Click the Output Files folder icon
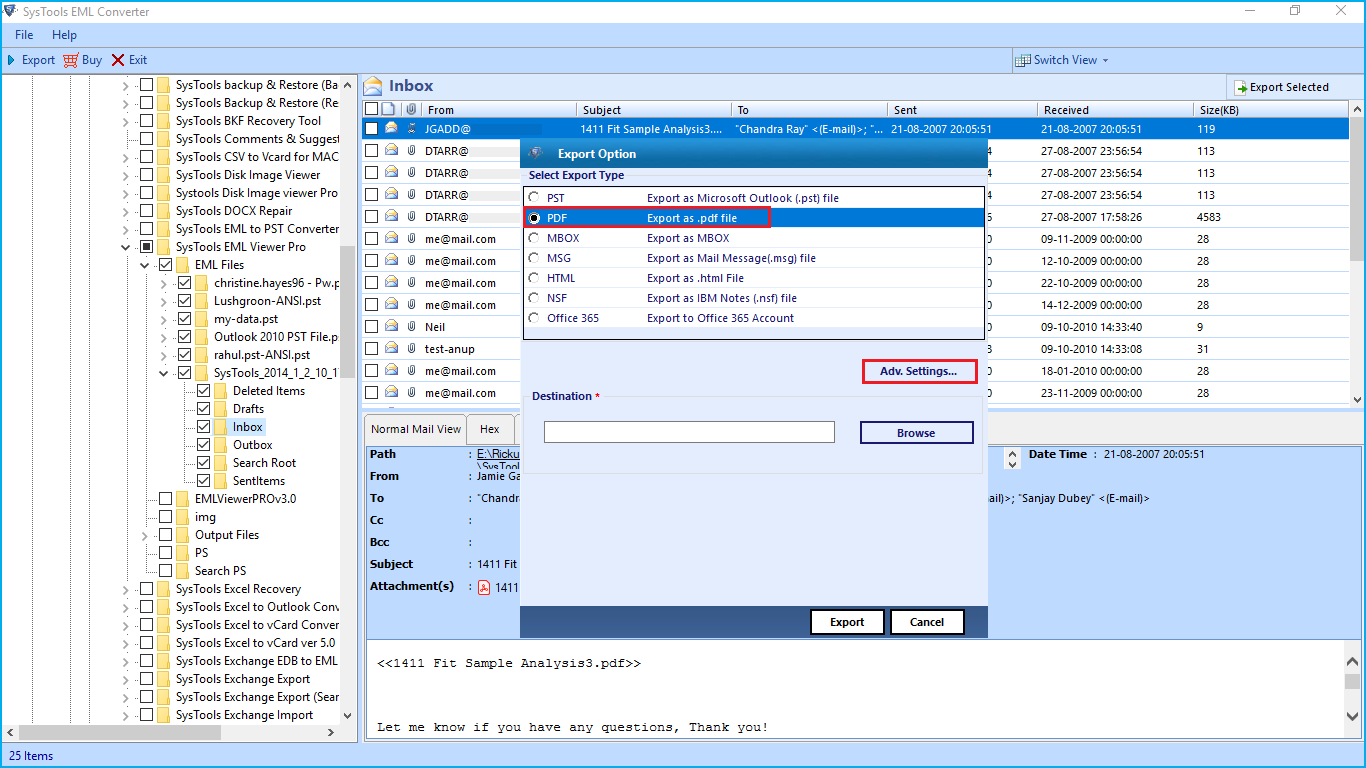The width and height of the screenshot is (1366, 768). [182, 535]
